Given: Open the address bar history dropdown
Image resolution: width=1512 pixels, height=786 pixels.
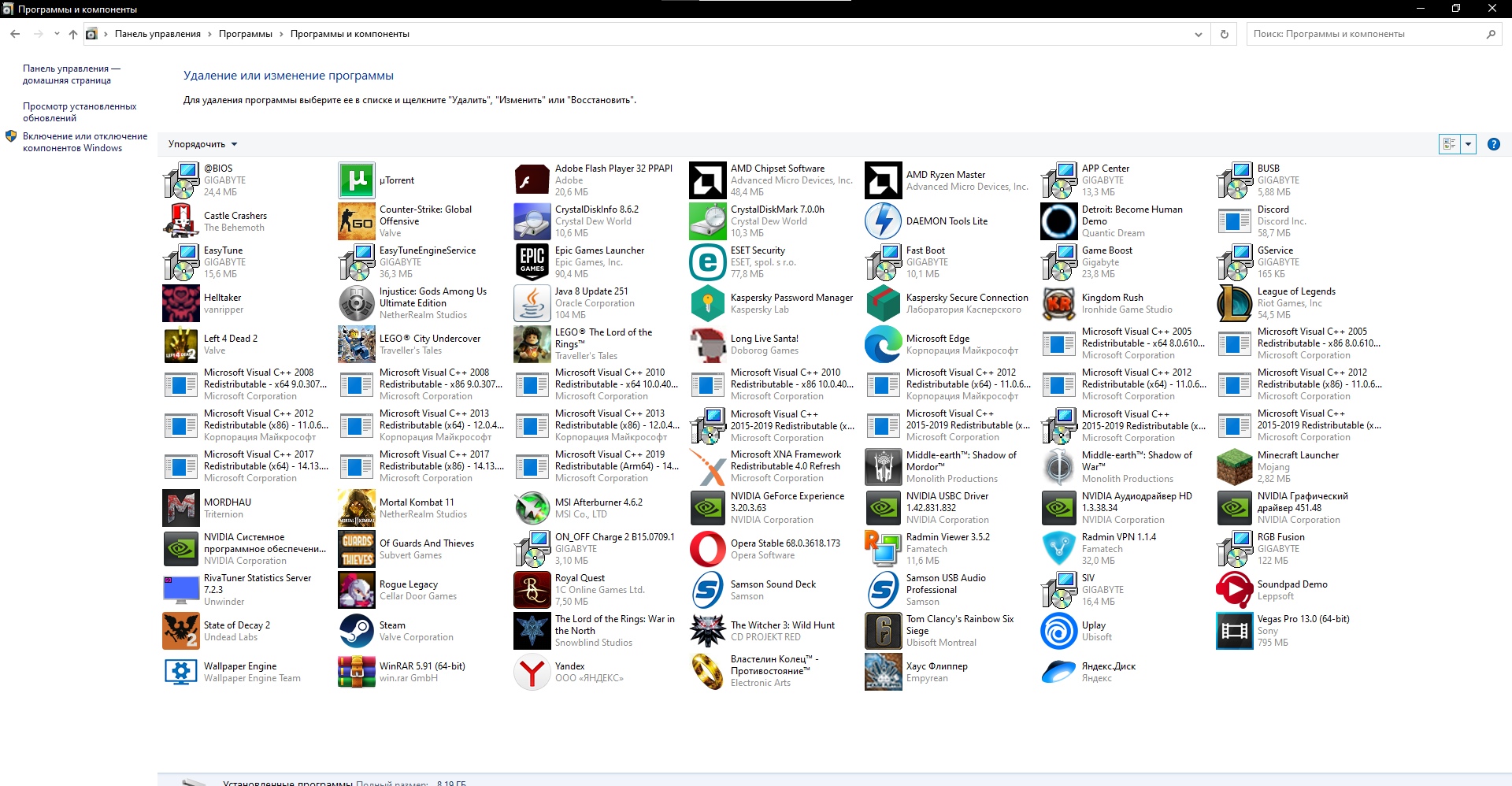Looking at the screenshot, I should (x=1198, y=34).
